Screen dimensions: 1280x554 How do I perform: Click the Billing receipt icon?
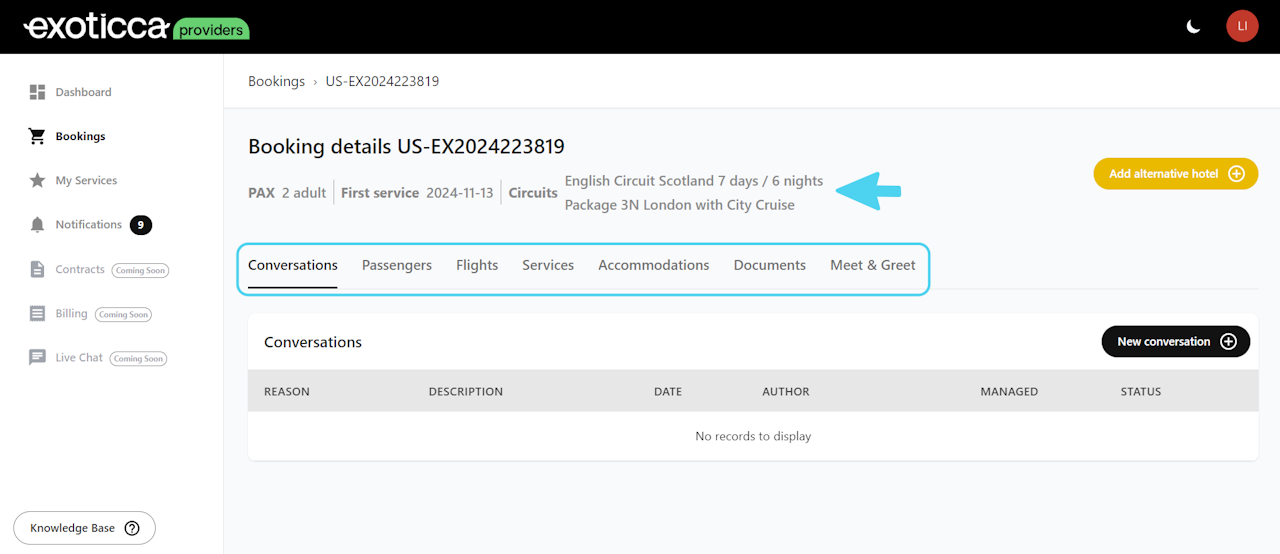tap(37, 314)
